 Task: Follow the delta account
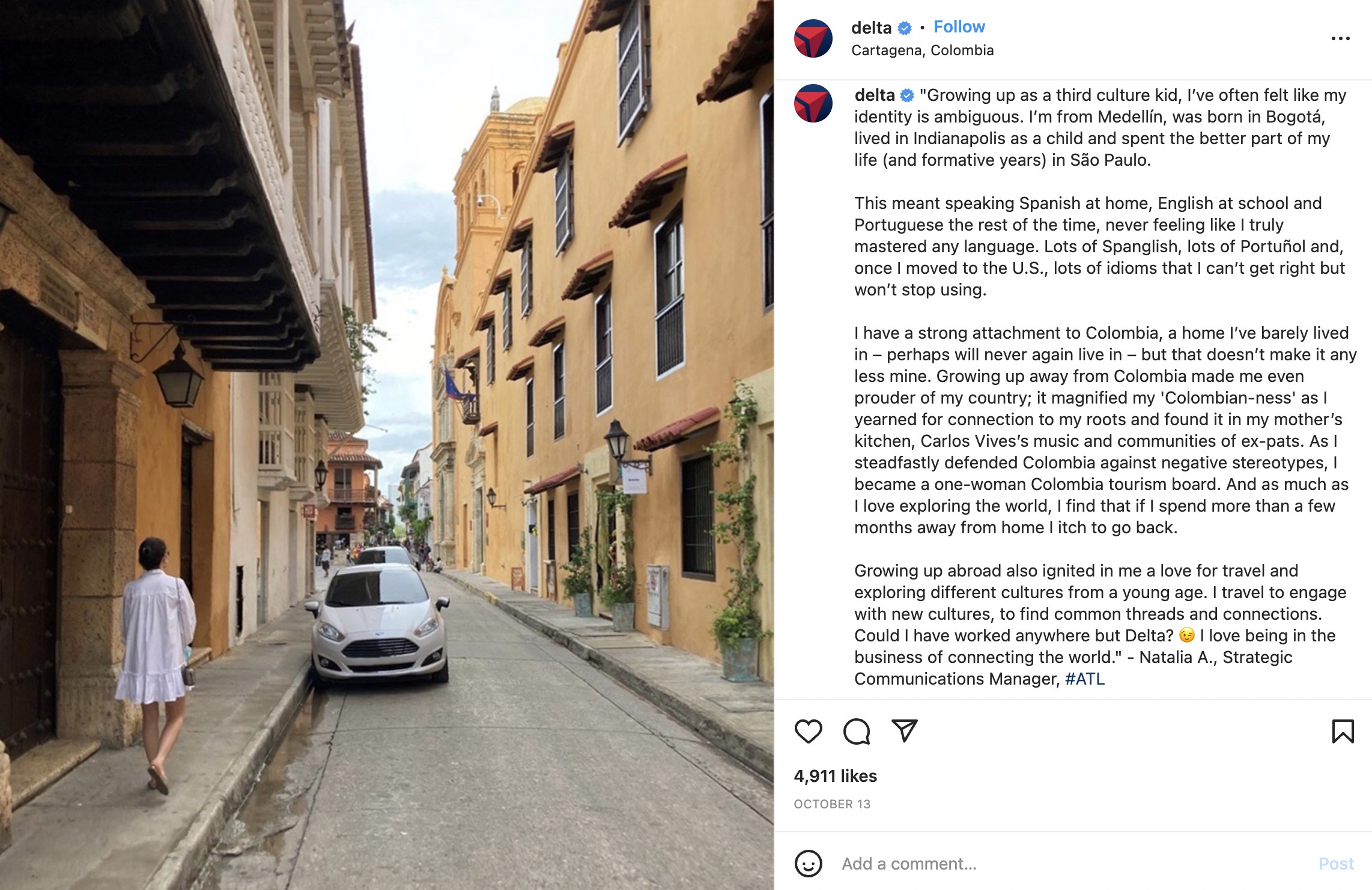tap(959, 27)
